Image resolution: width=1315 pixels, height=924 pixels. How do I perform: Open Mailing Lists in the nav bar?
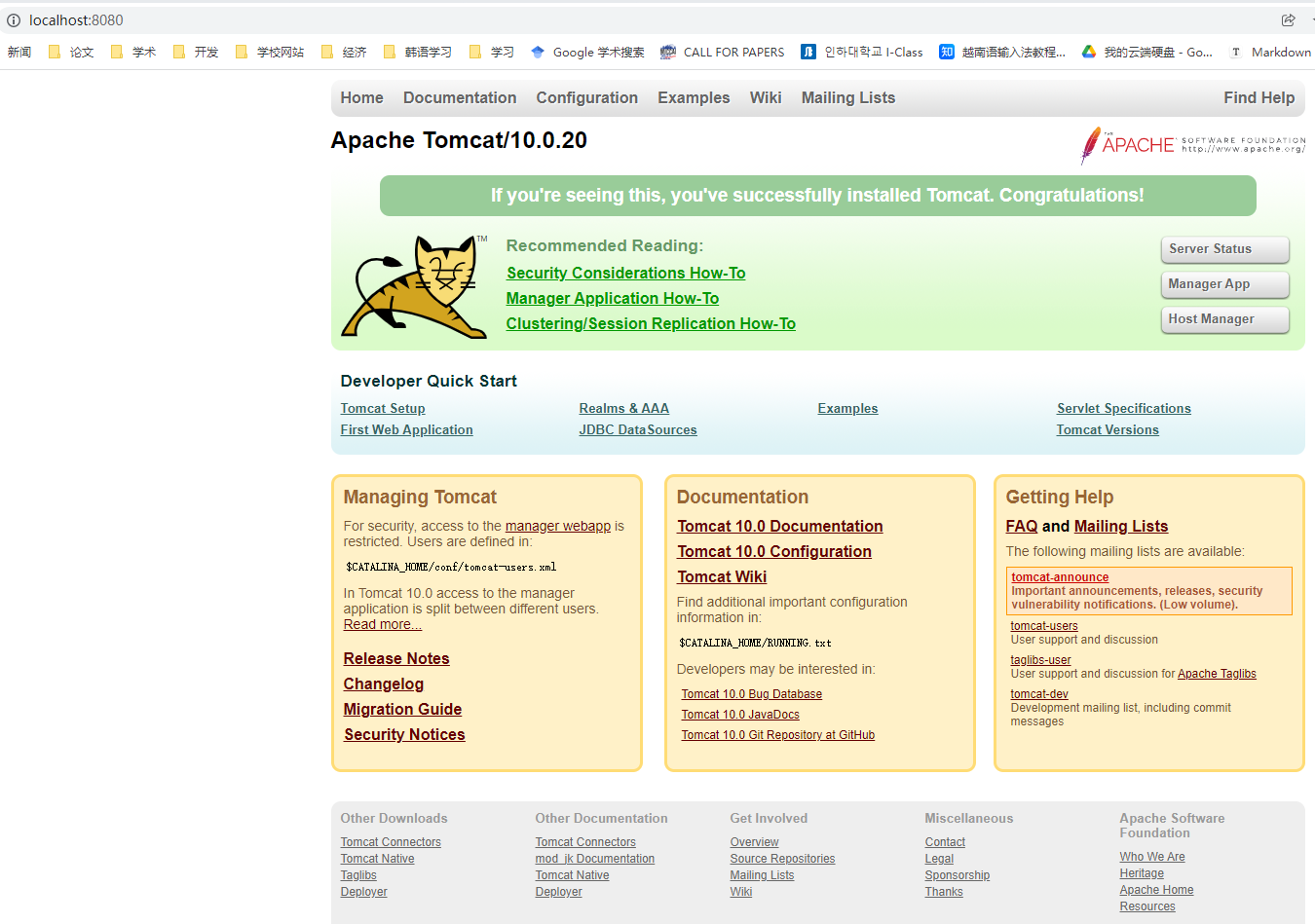848,97
